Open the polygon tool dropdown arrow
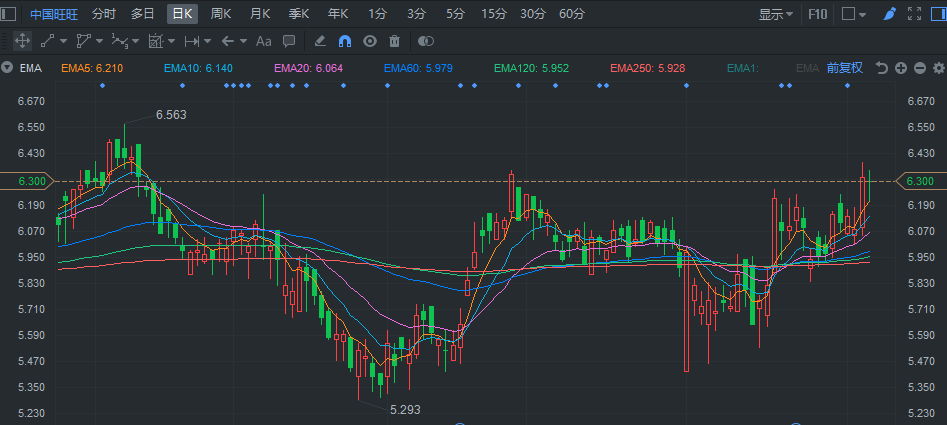Image resolution: width=947 pixels, height=425 pixels. coord(100,42)
